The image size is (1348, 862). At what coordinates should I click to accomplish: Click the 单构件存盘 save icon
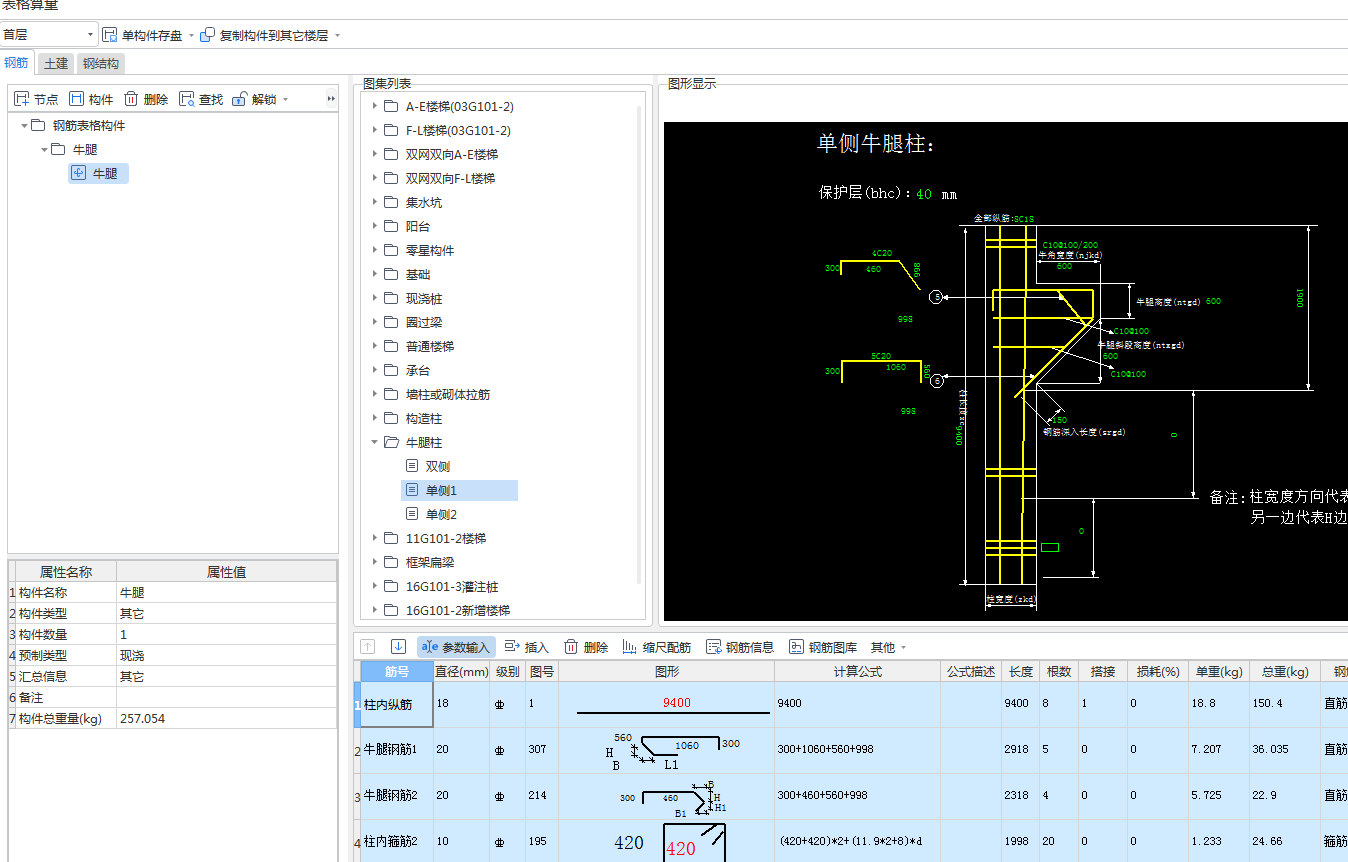(x=110, y=35)
